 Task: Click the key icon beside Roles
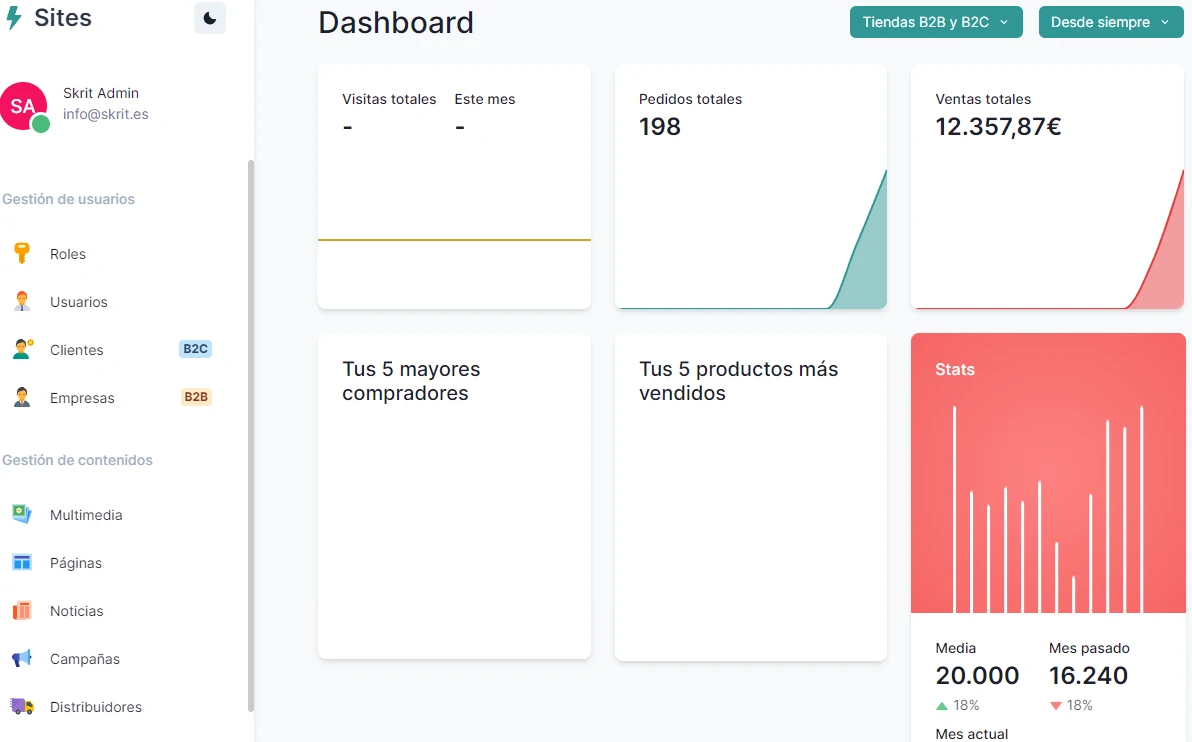coord(22,253)
